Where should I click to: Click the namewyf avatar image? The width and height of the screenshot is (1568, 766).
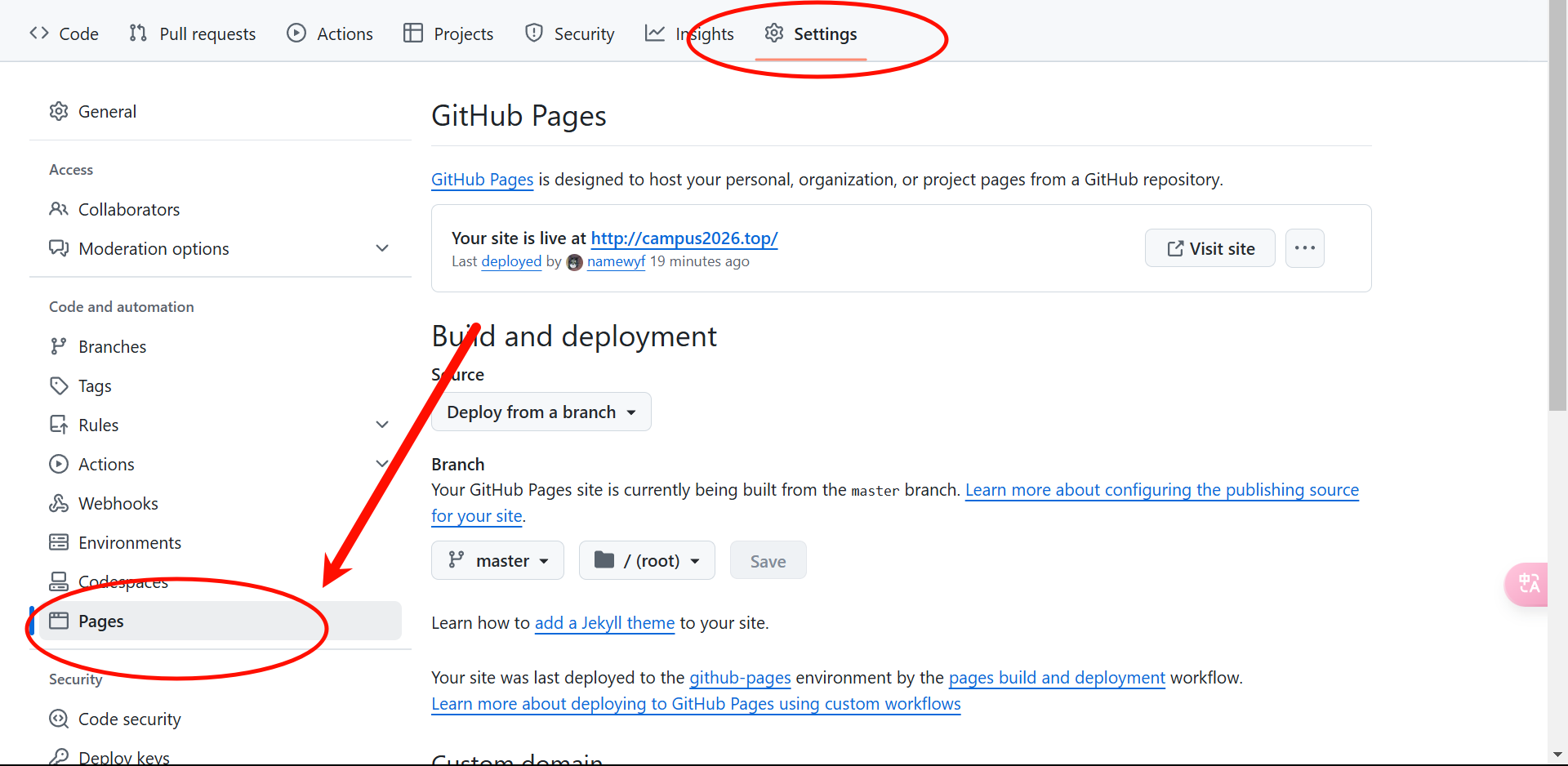[x=575, y=262]
